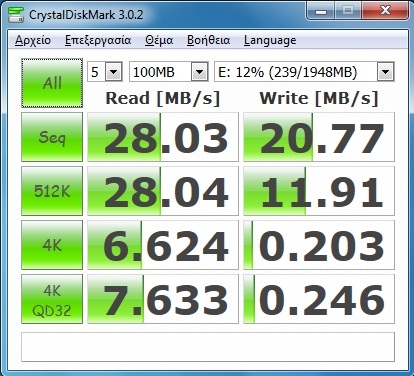The width and height of the screenshot is (414, 376).
Task: Click Seq read result 28.03
Action: point(163,137)
